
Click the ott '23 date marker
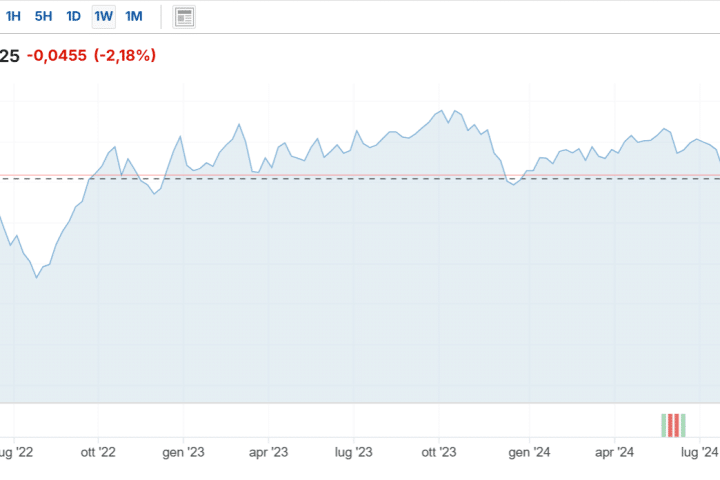pos(438,453)
